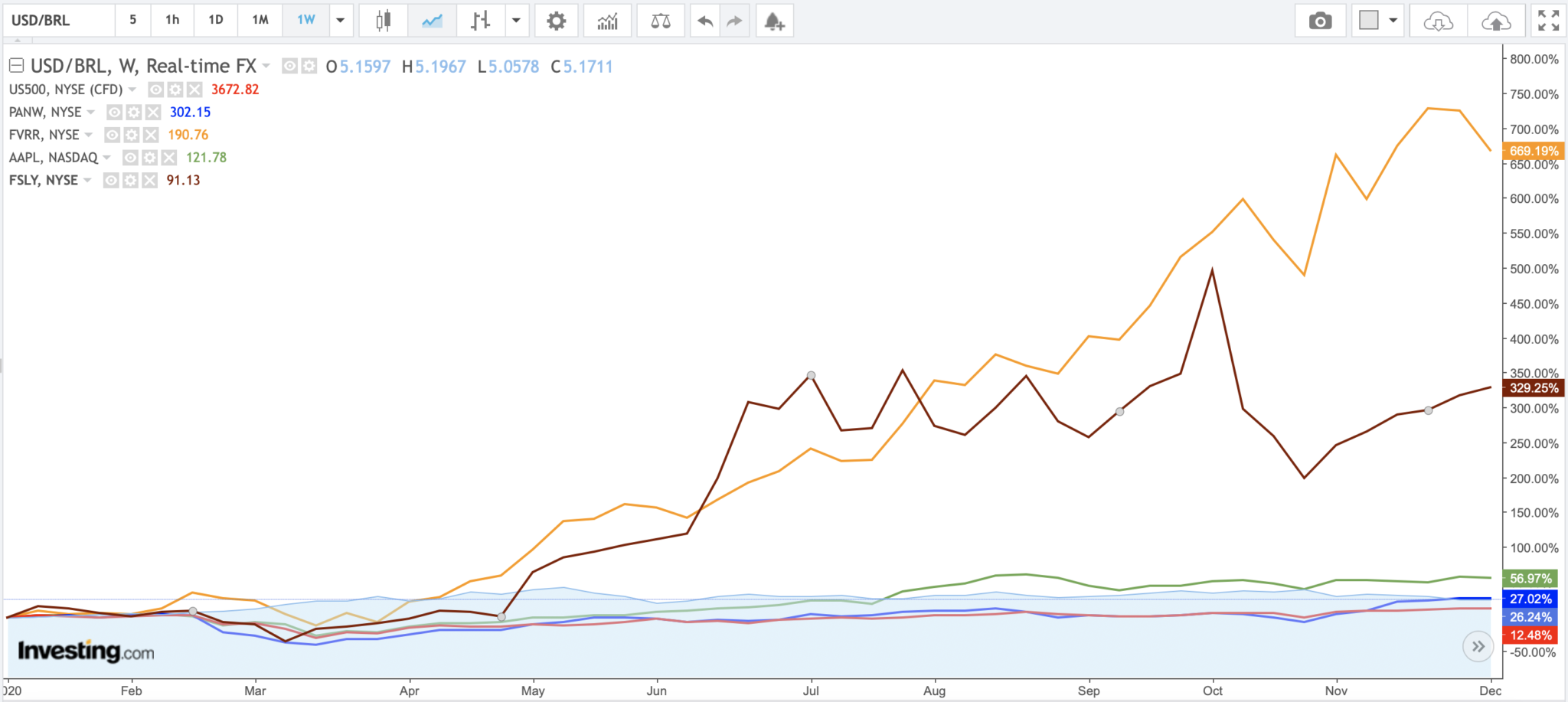Open US500, NYSE (CFD) legend dropdown
The width and height of the screenshot is (1568, 702).
[x=132, y=90]
